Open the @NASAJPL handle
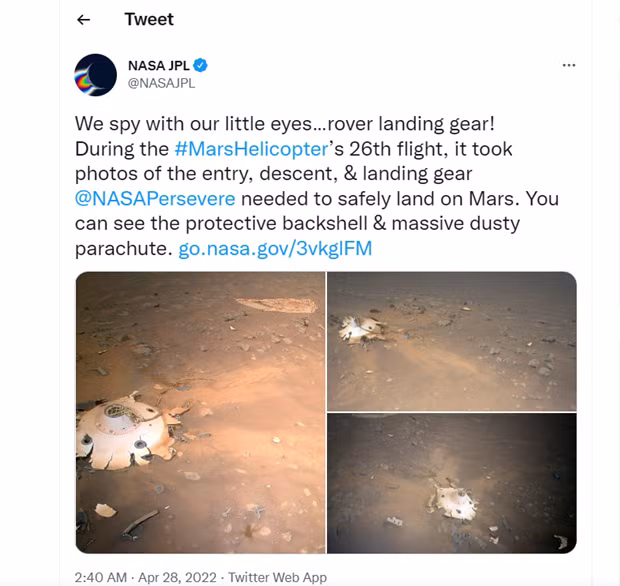The height and width of the screenshot is (586, 620). point(161,83)
